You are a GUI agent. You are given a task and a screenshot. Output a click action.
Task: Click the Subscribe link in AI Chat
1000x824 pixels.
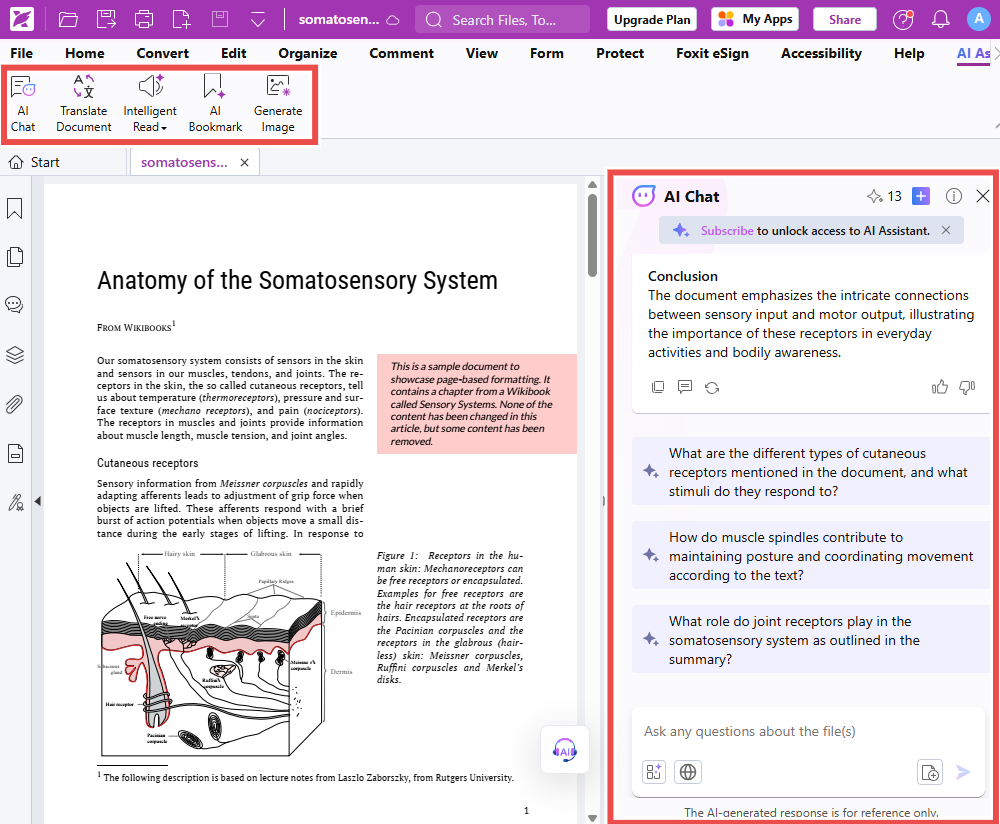coord(727,230)
